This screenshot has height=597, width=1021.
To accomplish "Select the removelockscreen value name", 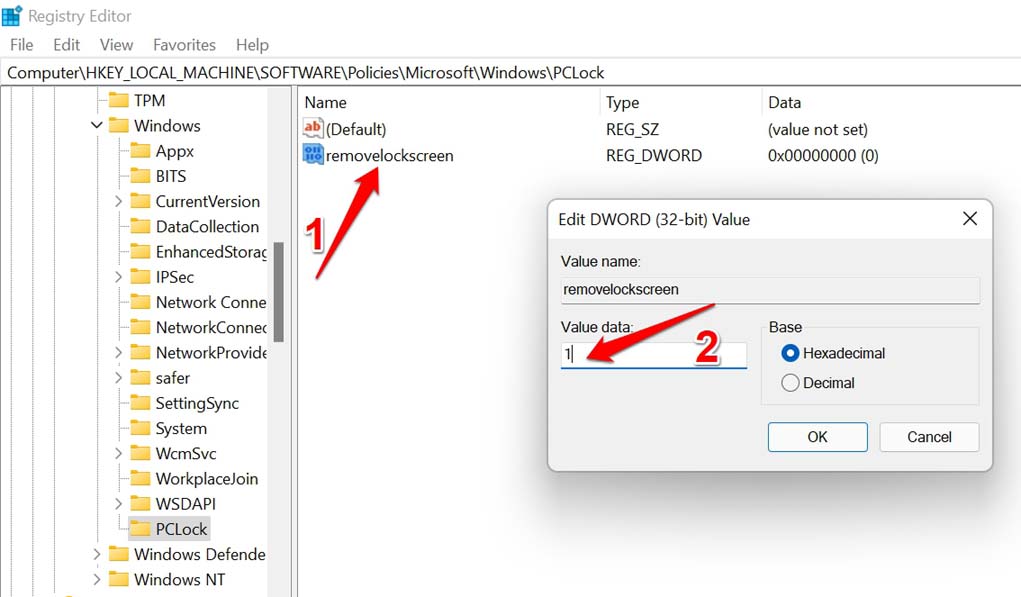I will [x=389, y=156].
